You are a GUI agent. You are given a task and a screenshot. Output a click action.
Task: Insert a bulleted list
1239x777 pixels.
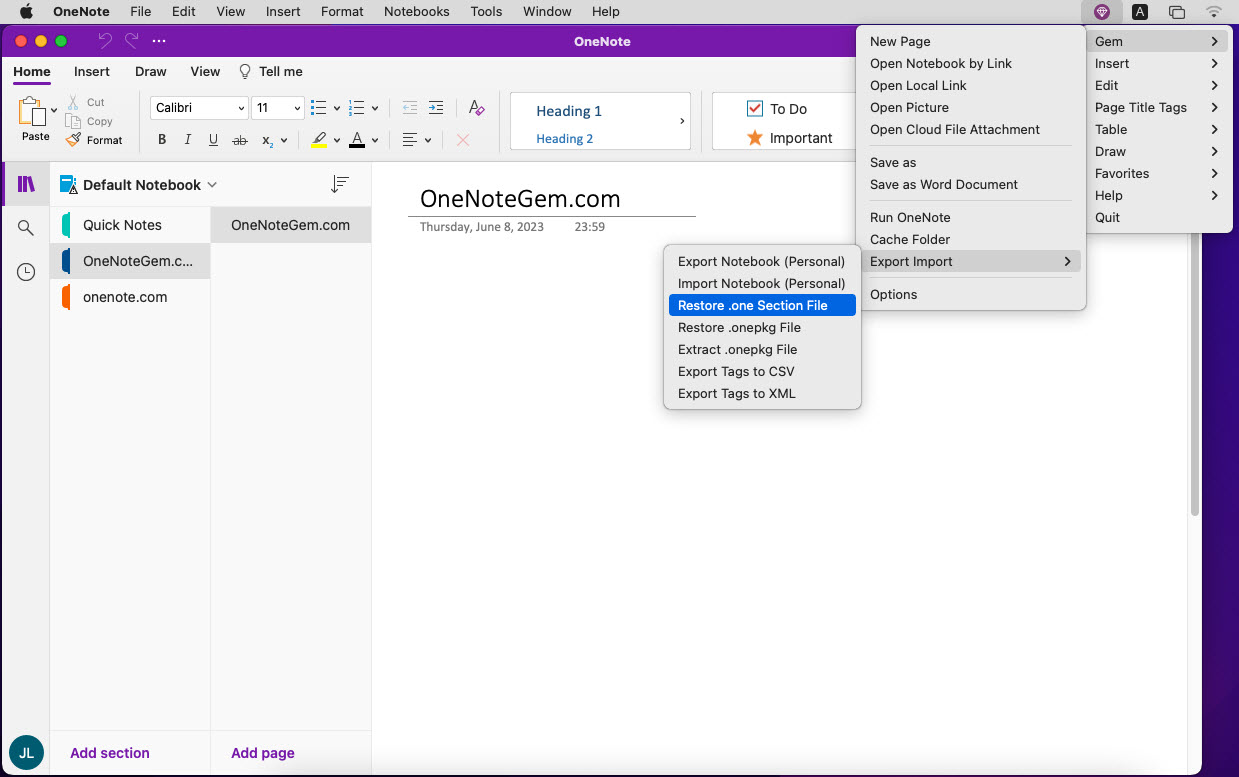click(x=319, y=108)
